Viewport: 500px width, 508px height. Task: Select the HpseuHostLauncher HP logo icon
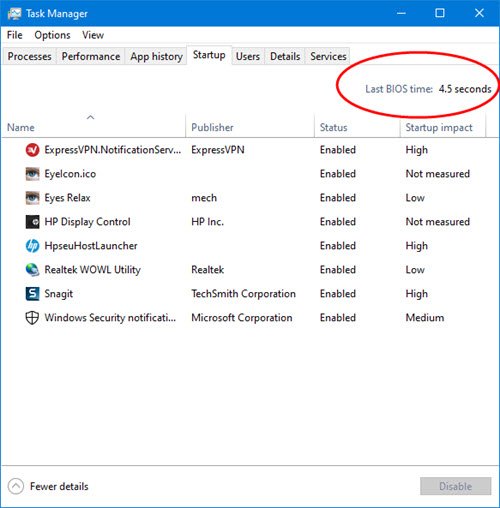[32, 246]
